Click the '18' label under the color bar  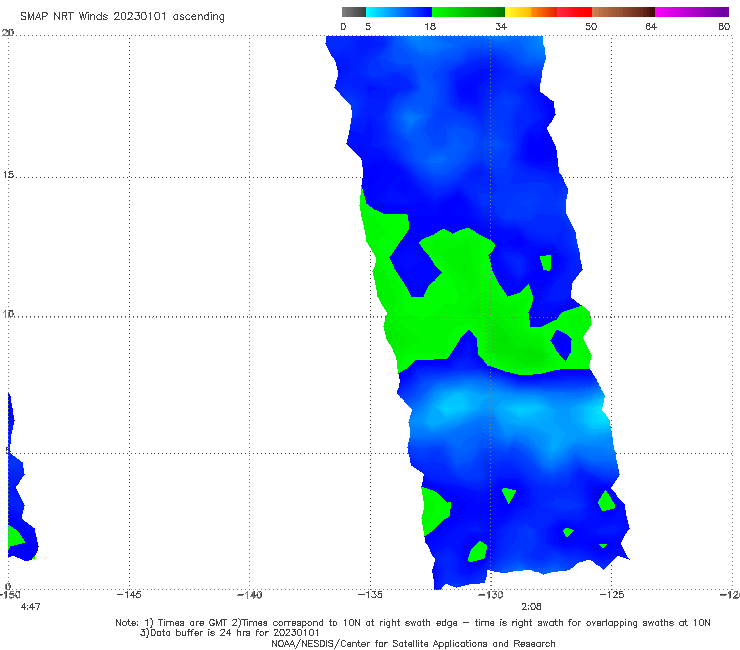pyautogui.click(x=430, y=27)
